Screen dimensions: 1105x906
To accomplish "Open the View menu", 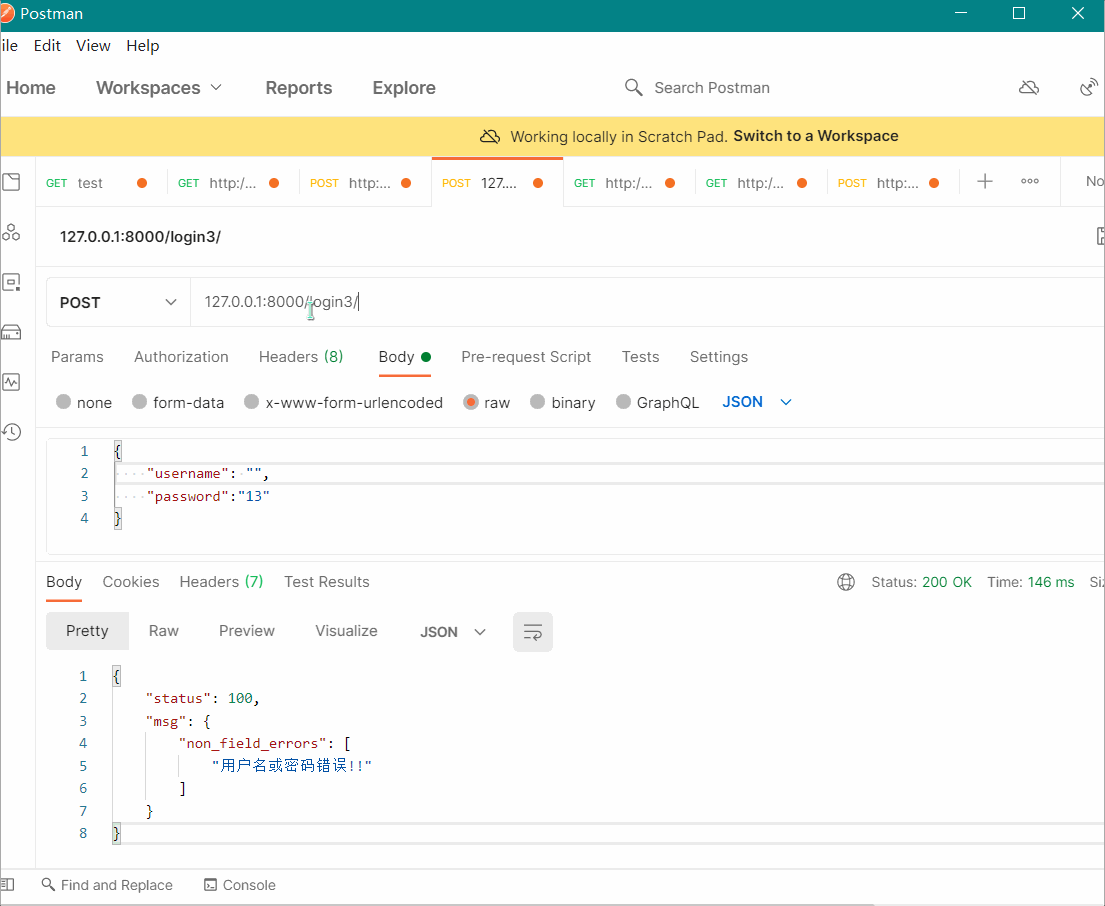I will click(93, 46).
